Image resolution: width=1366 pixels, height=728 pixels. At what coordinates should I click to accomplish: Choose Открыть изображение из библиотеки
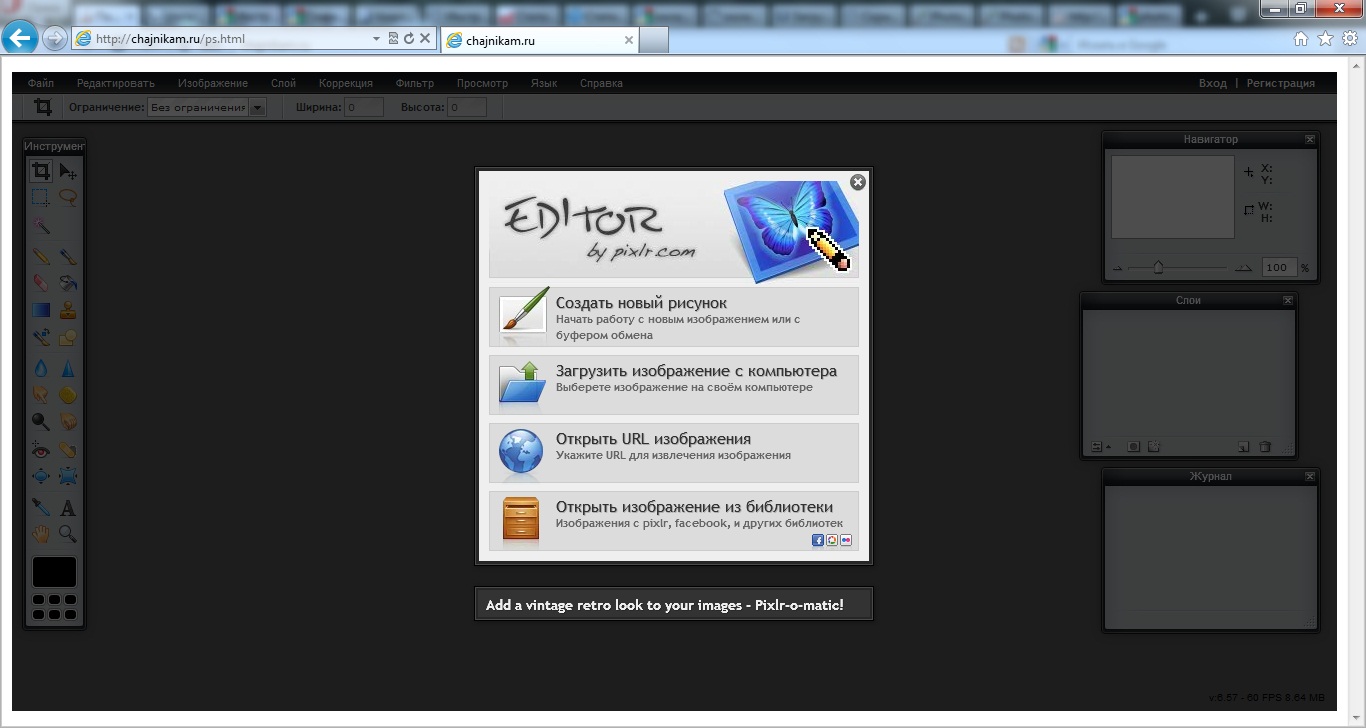point(674,520)
